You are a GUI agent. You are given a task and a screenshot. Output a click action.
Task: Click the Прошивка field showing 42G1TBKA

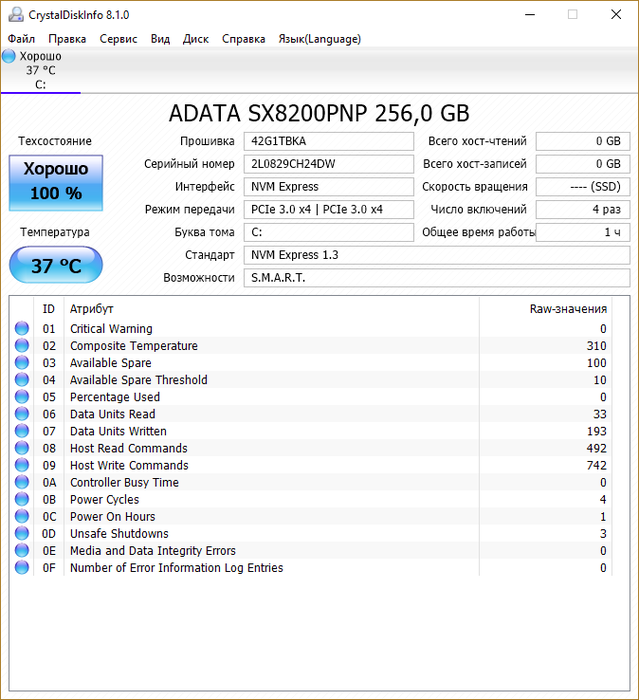(x=329, y=141)
